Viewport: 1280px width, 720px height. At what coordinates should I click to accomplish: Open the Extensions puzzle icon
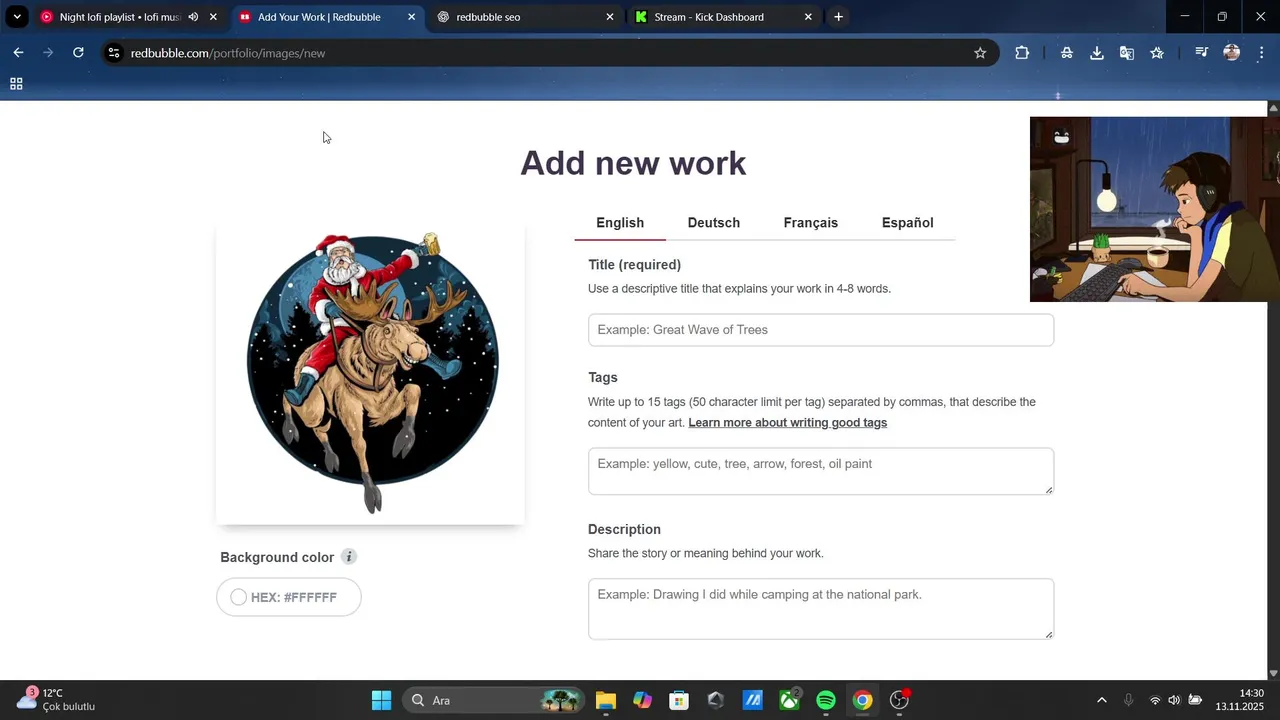click(x=1022, y=53)
